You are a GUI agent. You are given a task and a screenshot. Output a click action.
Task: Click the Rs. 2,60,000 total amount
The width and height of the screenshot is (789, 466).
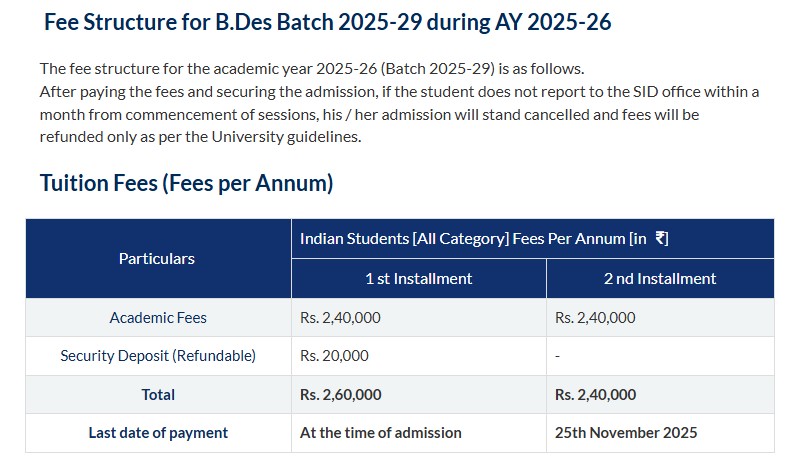(x=340, y=394)
